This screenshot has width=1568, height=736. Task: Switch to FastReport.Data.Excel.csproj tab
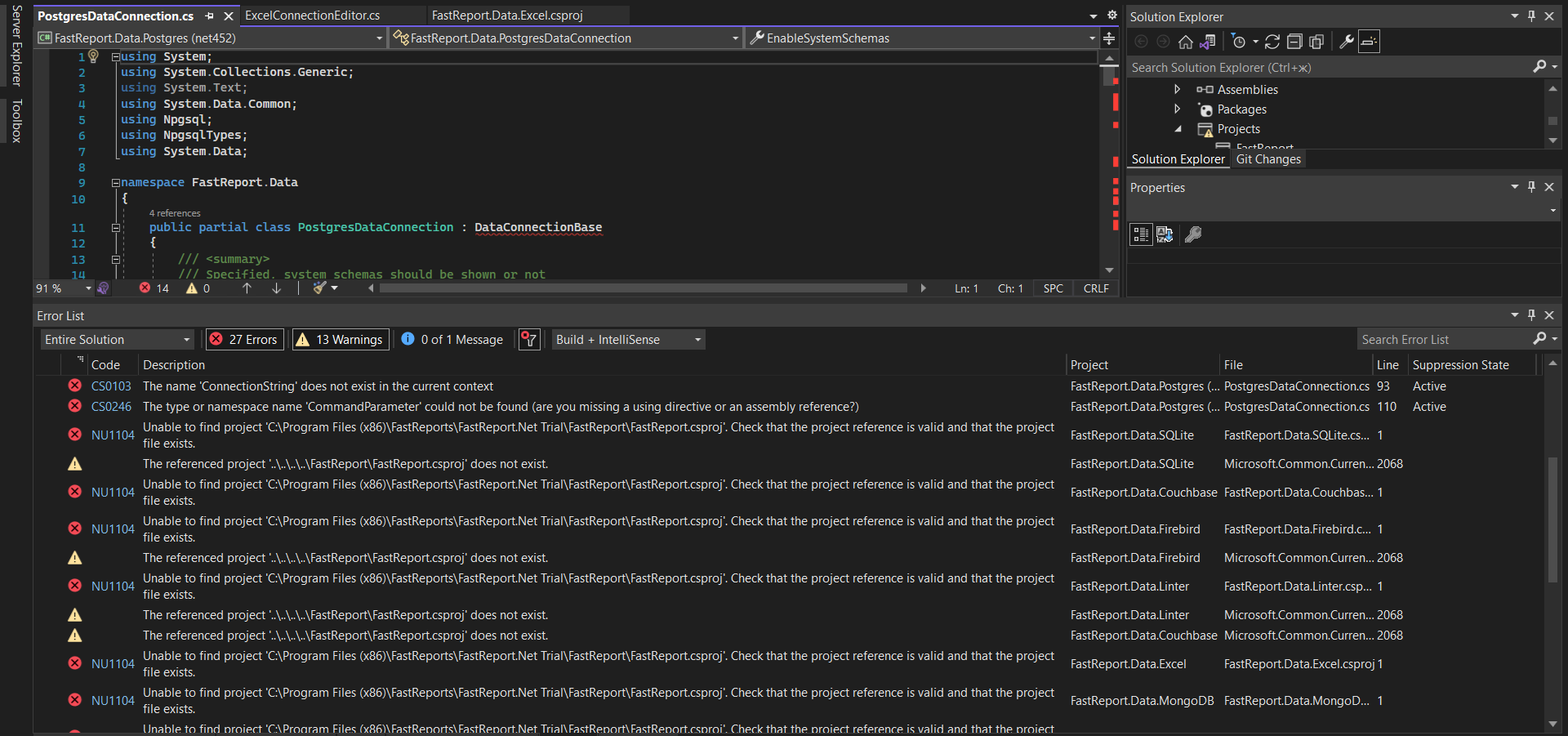click(x=507, y=16)
